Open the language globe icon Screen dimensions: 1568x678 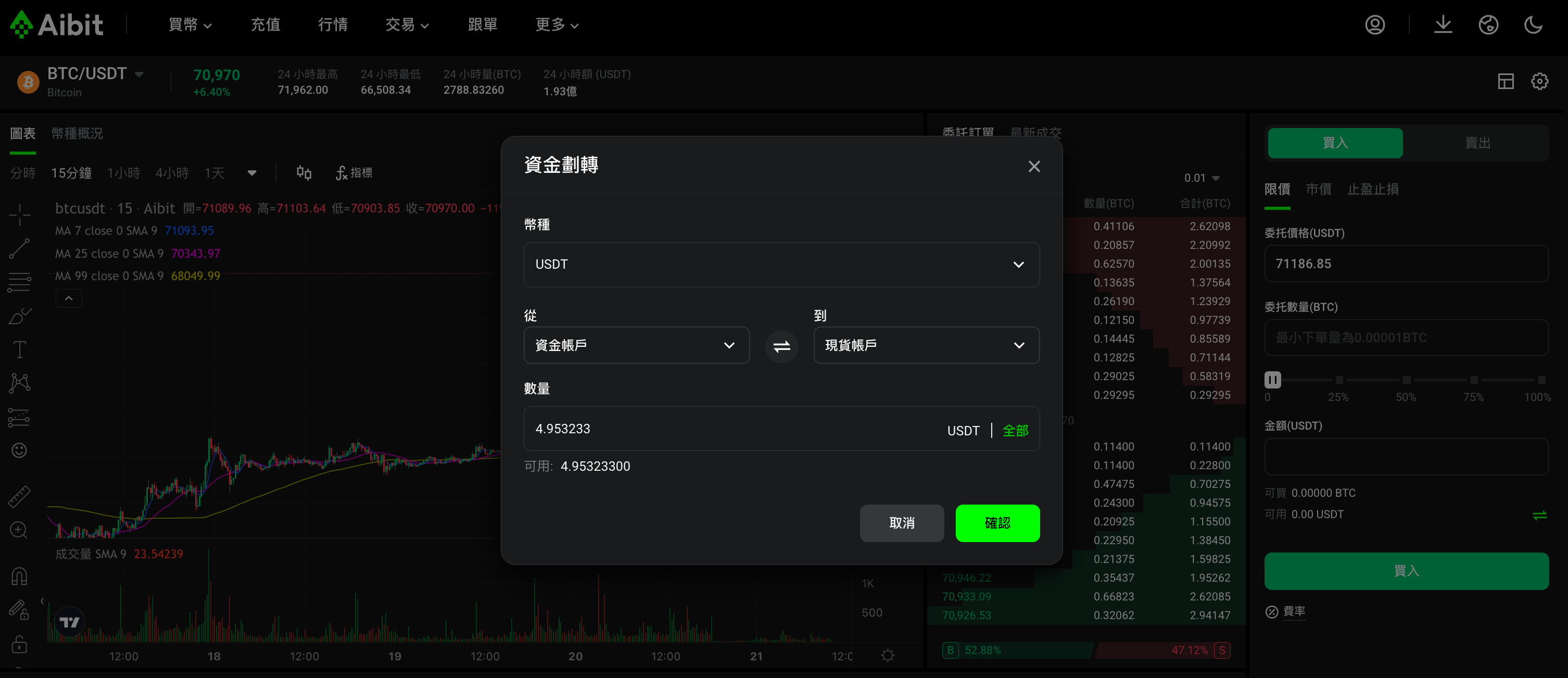pos(1488,24)
